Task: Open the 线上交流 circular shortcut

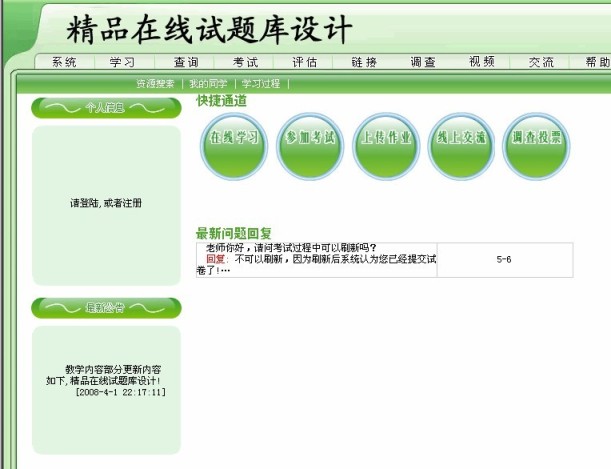Action: click(461, 139)
